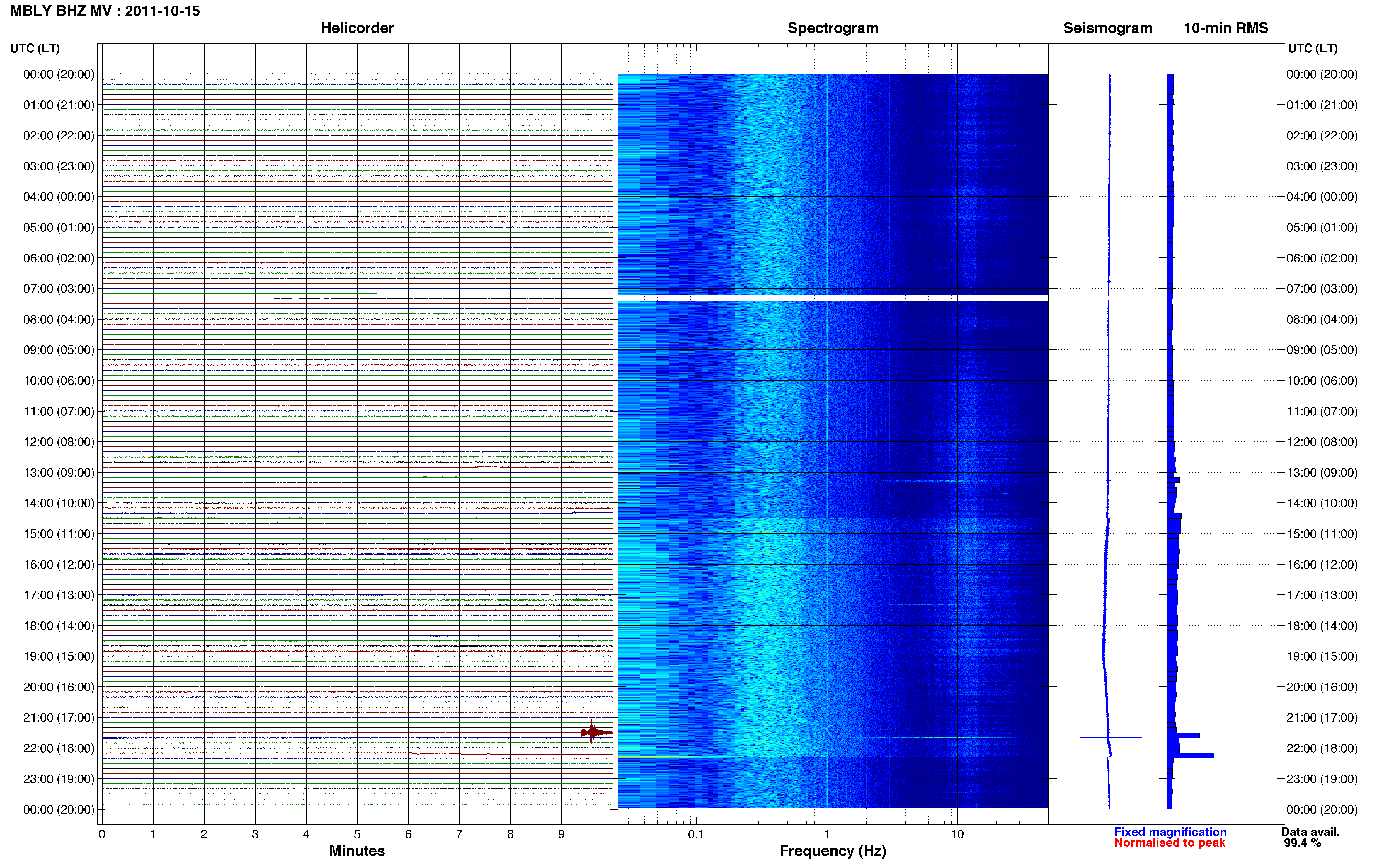Select the Seismogram panel heading
Image resolution: width=1389 pixels, height=868 pixels.
point(1107,28)
